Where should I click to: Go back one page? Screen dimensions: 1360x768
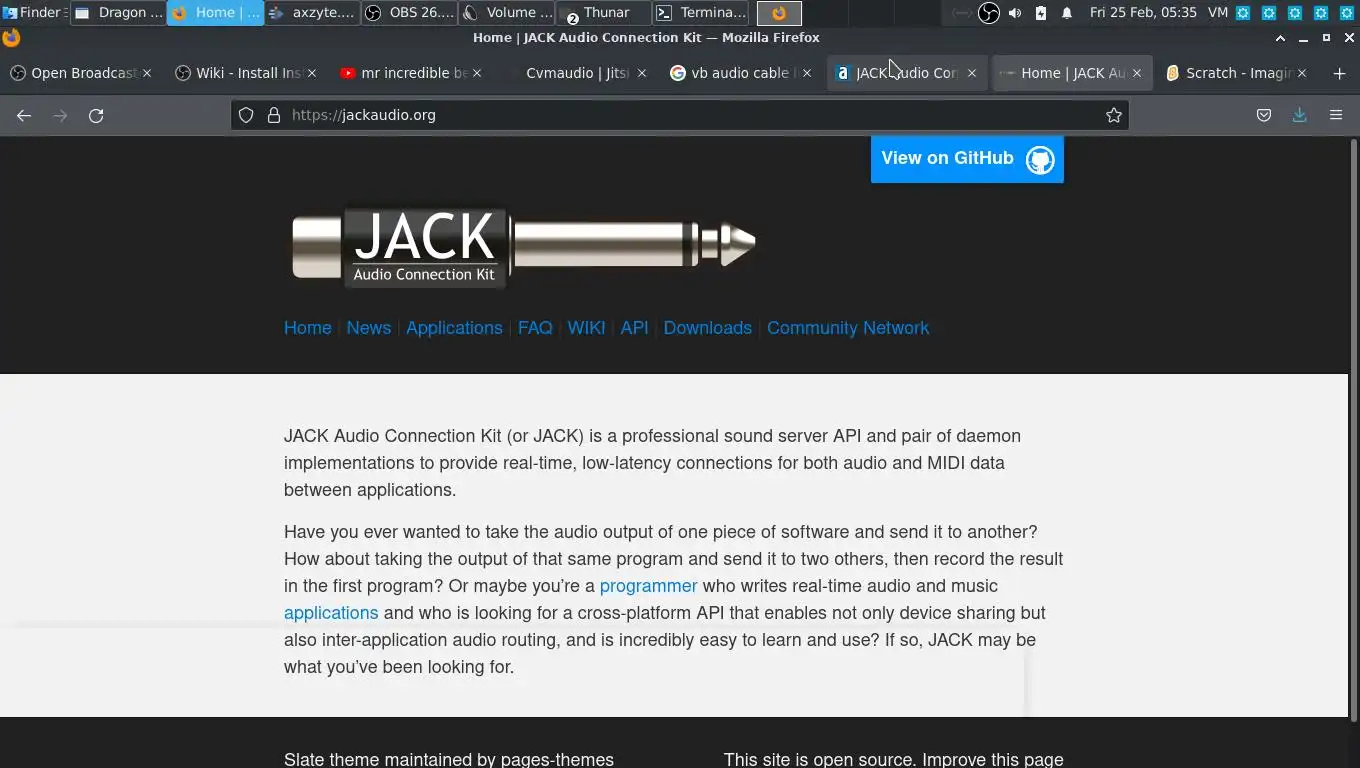[x=24, y=115]
